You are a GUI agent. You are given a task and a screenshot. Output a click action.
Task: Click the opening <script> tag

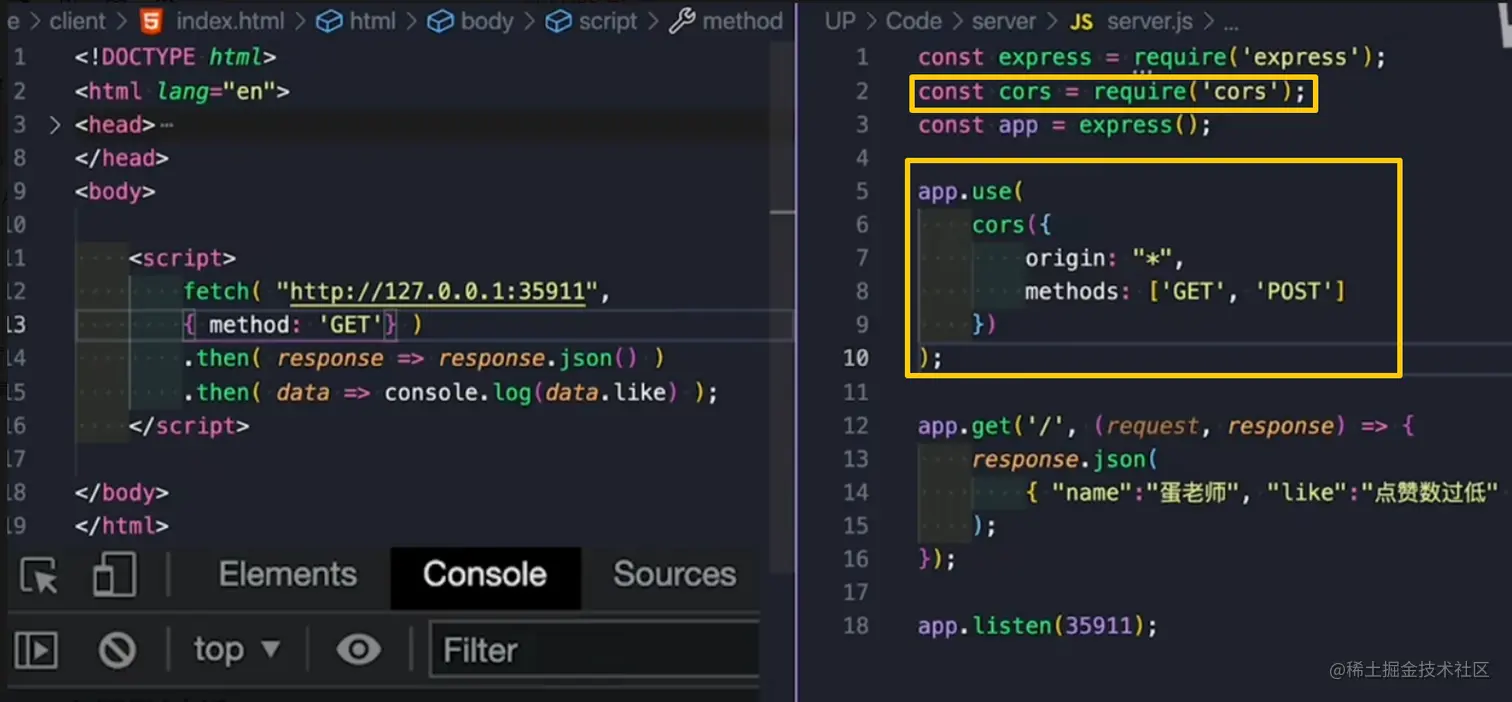[x=182, y=259]
